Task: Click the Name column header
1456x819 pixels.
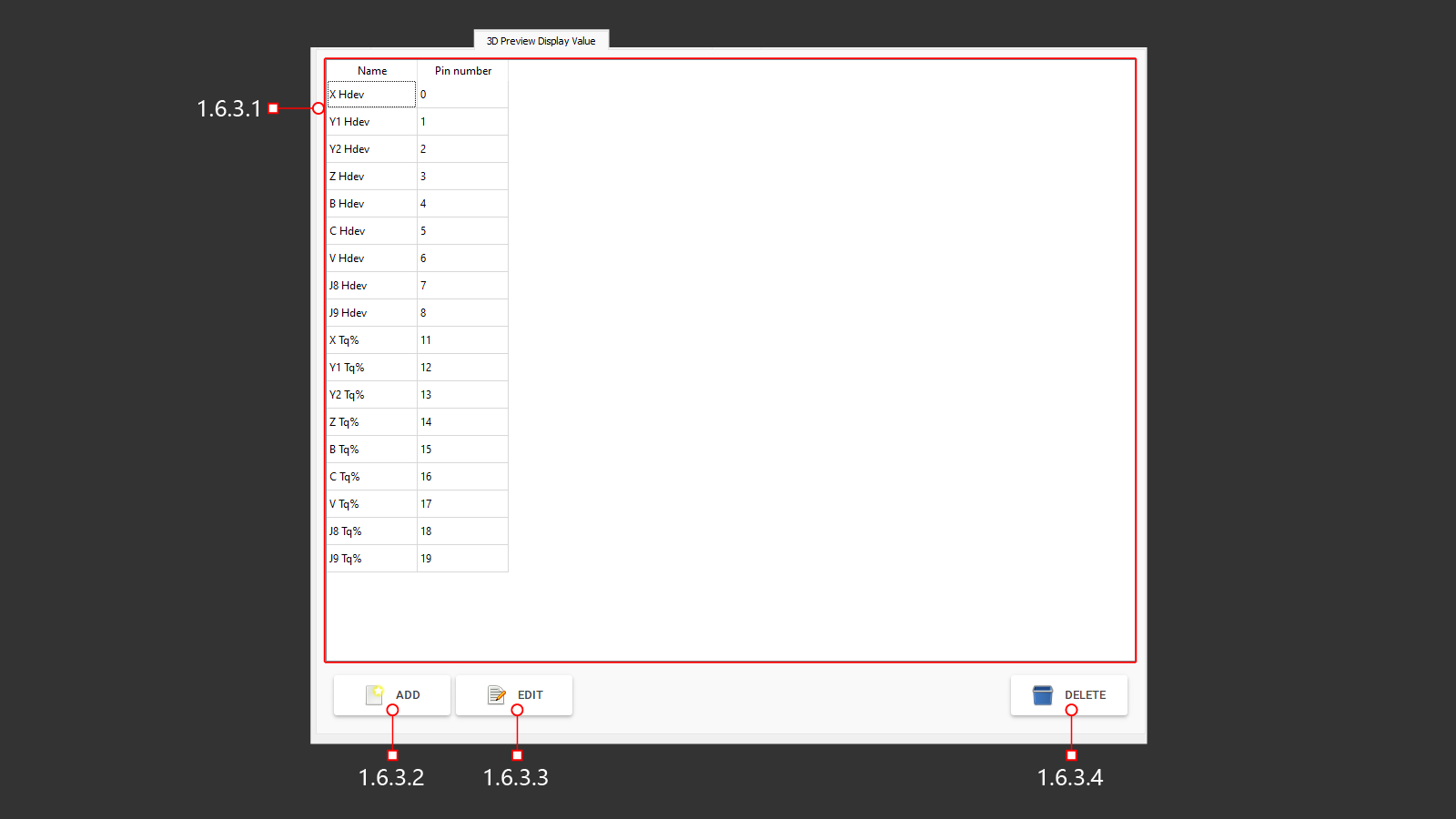Action: pos(370,70)
